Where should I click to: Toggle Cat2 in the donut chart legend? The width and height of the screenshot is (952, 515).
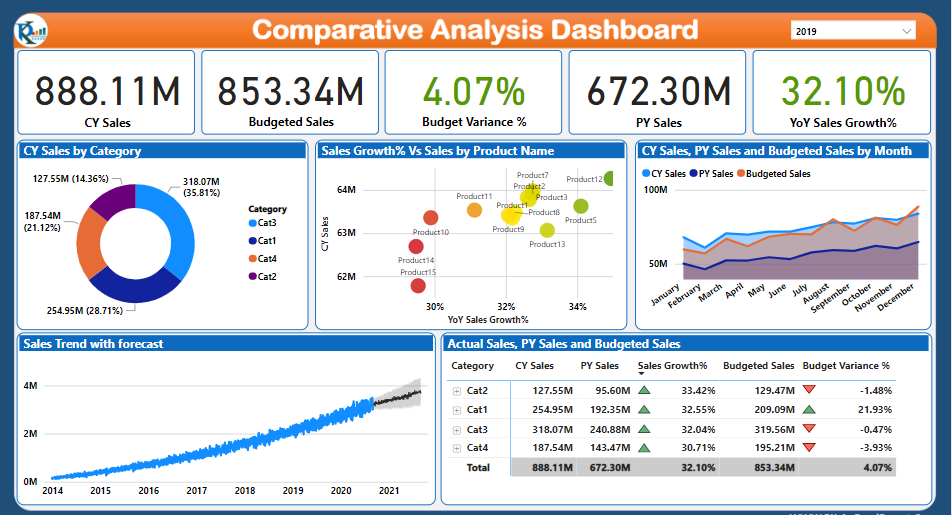[x=266, y=276]
